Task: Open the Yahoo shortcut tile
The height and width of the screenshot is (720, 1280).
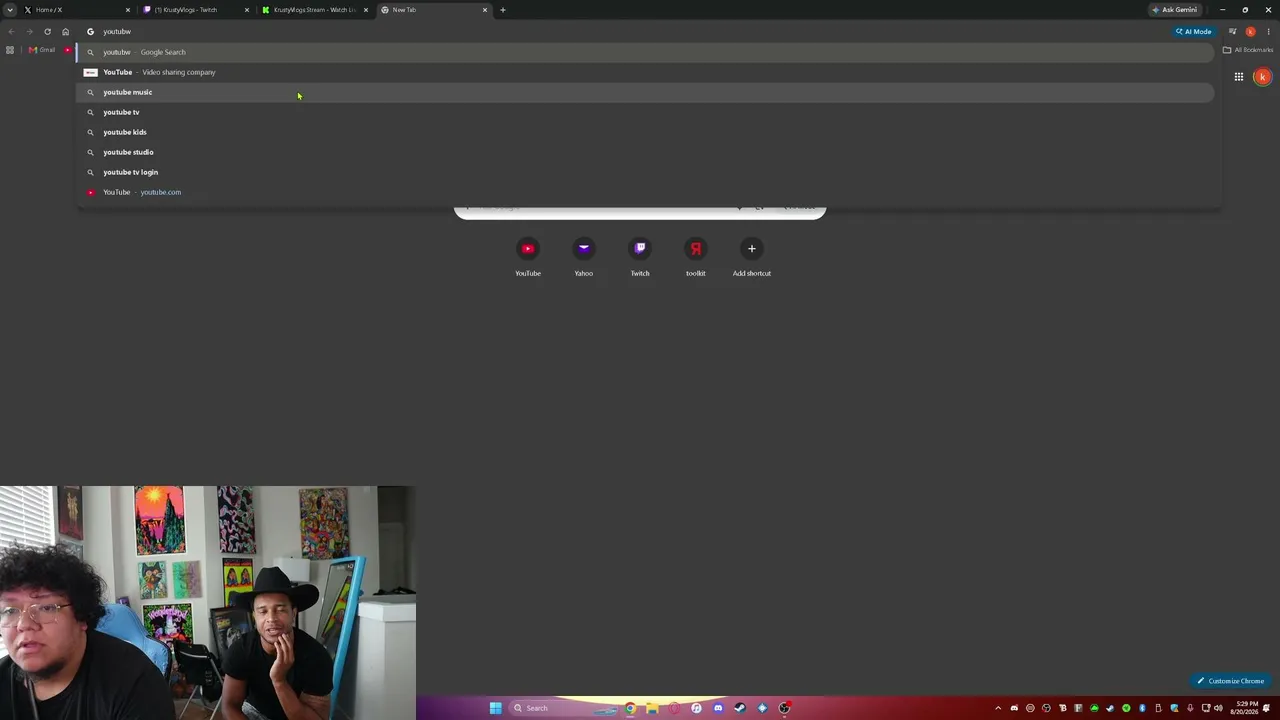Action: coord(584,256)
